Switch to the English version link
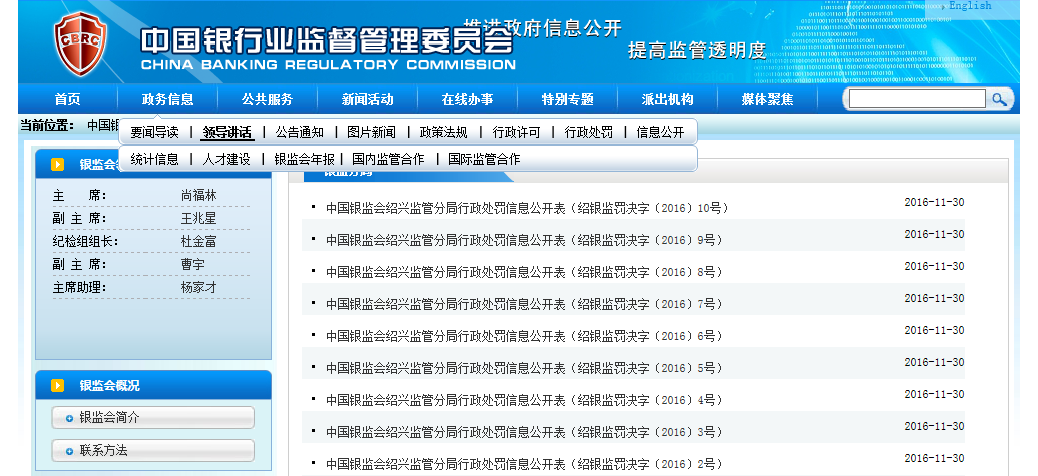1038x476 pixels. 970,6
